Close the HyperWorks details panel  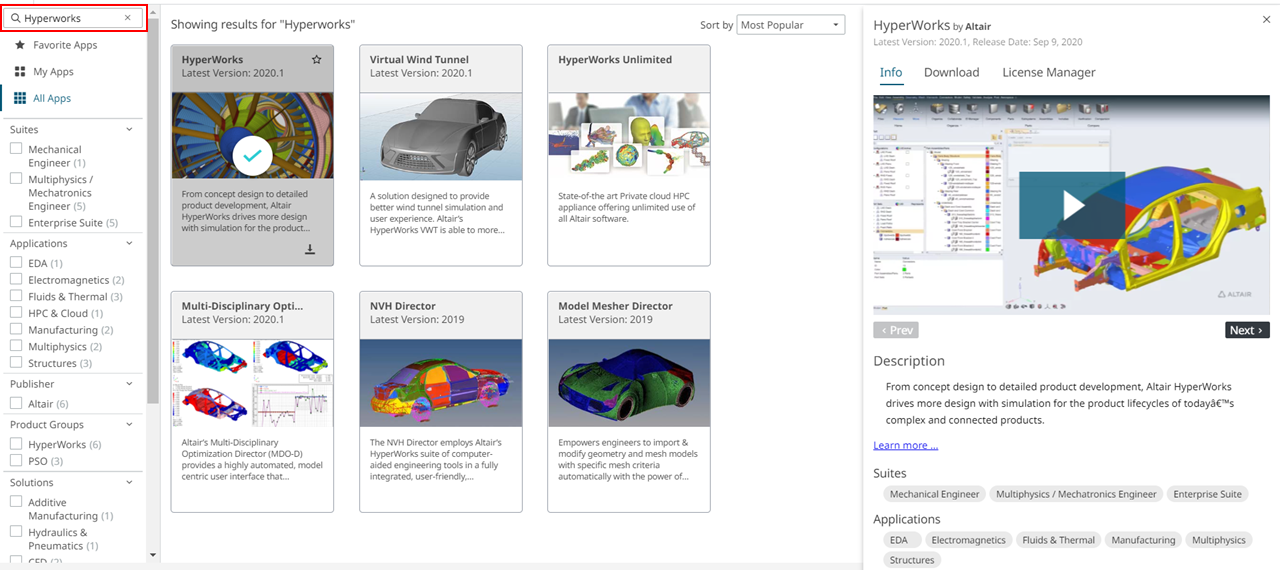pyautogui.click(x=1267, y=20)
